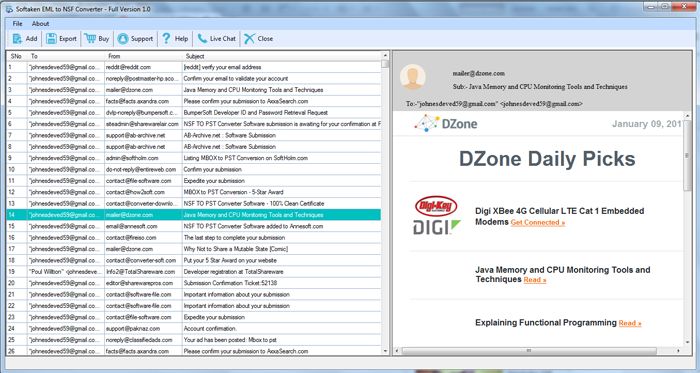Click the sender avatar in preview header
The image size is (700, 373).
tap(412, 77)
